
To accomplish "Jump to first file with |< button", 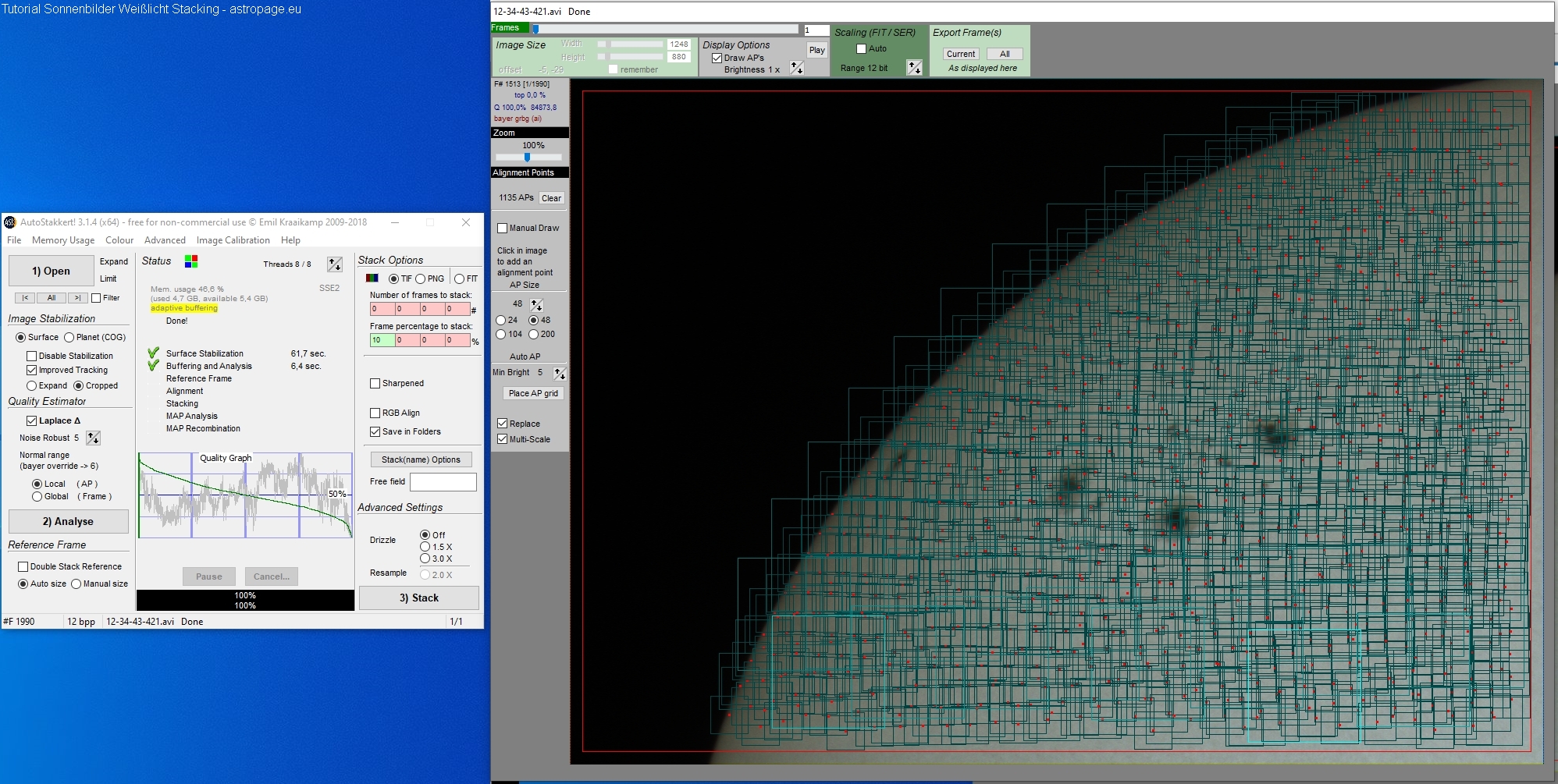I will click(25, 298).
